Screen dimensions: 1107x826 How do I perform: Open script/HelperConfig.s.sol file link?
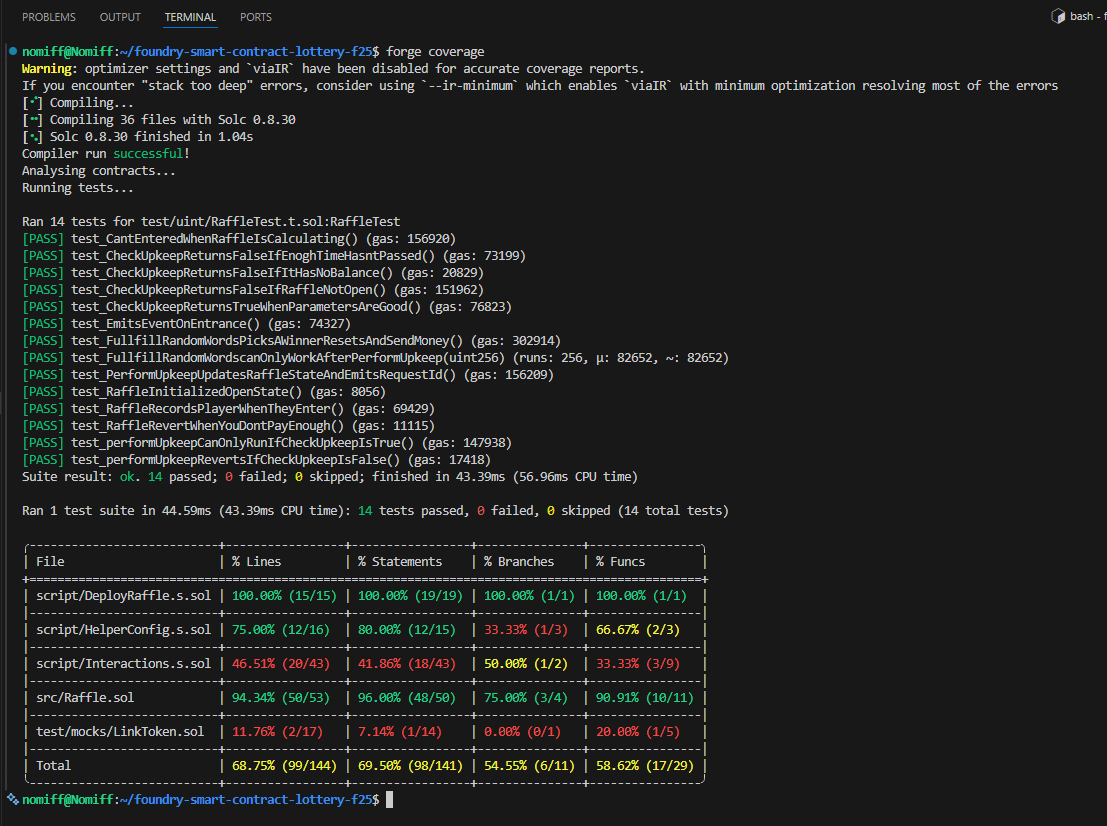(x=124, y=629)
